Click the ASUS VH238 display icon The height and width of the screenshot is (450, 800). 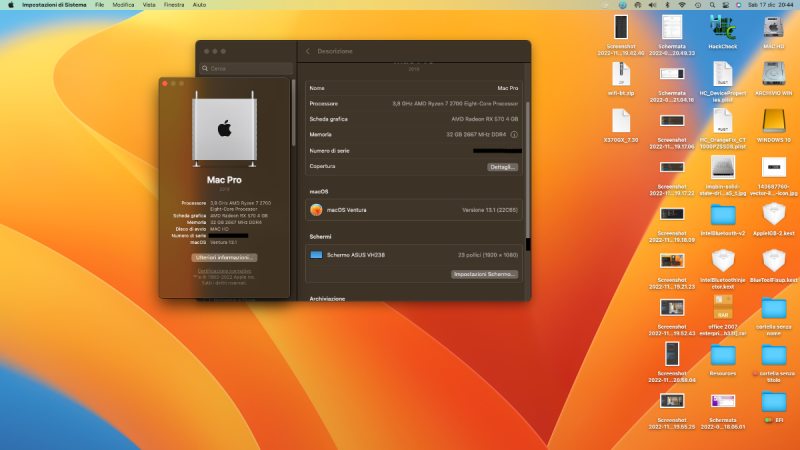click(316, 255)
